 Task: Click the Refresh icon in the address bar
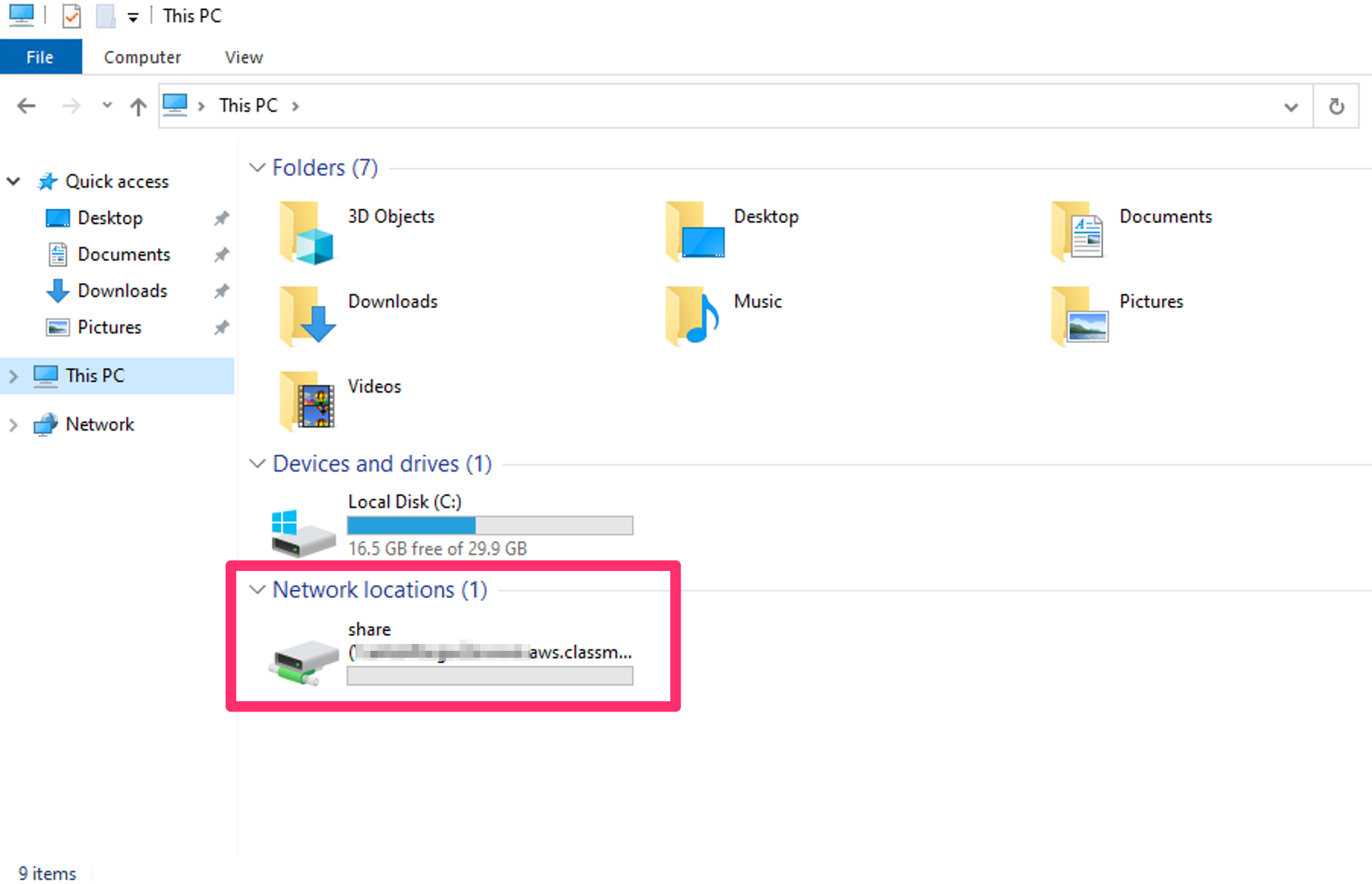[x=1336, y=106]
